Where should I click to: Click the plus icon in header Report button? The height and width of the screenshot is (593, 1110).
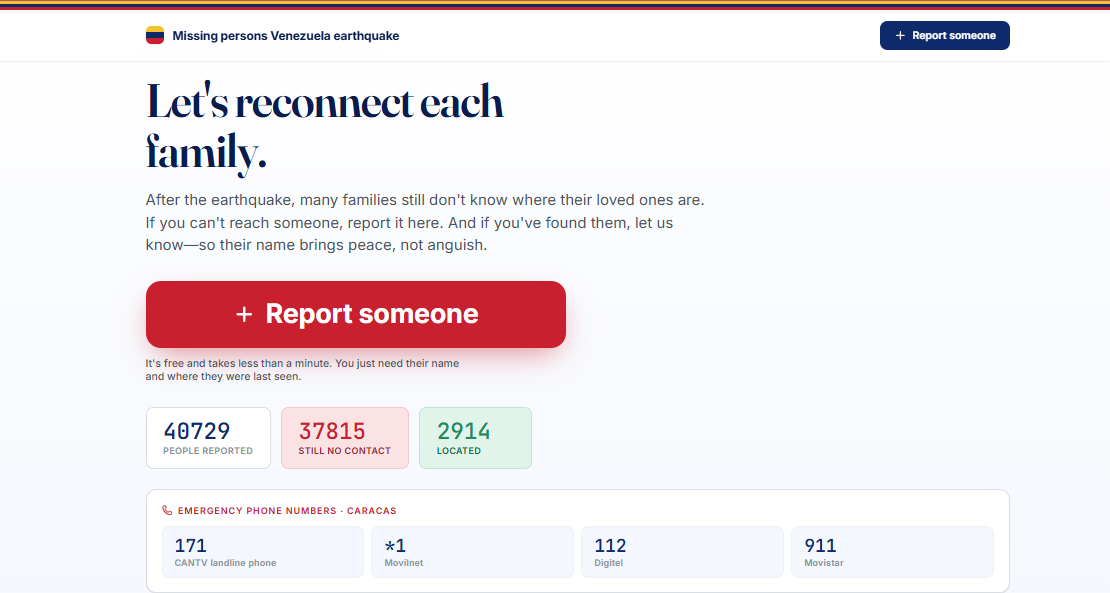point(900,35)
